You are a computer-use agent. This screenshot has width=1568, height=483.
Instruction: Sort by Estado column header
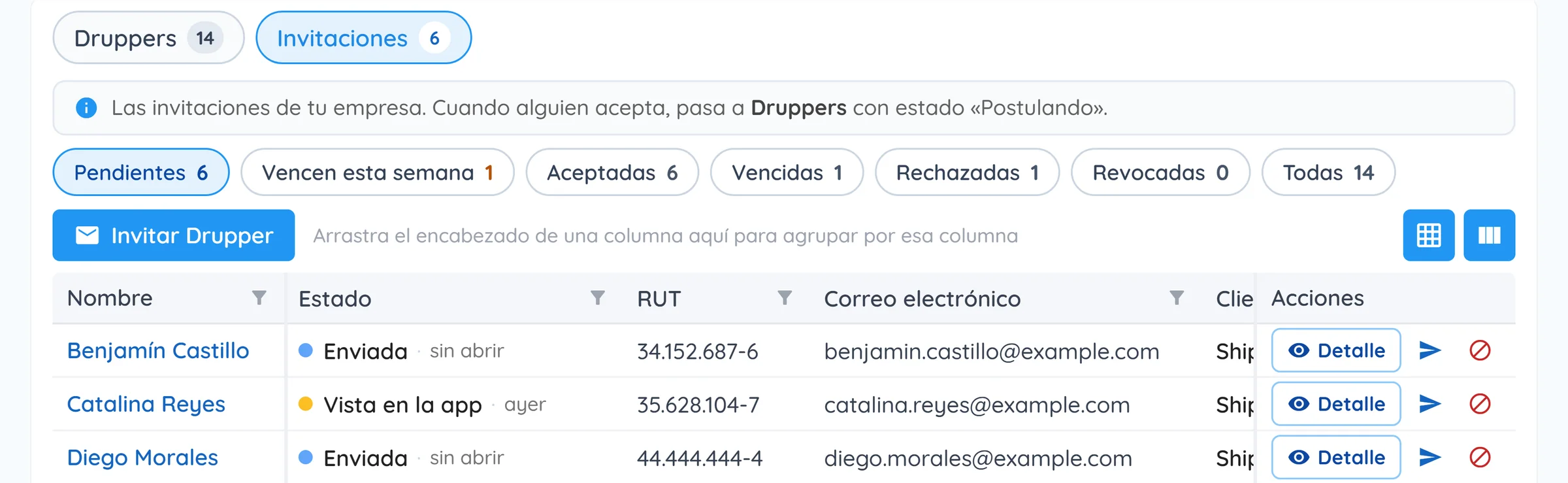pos(335,299)
